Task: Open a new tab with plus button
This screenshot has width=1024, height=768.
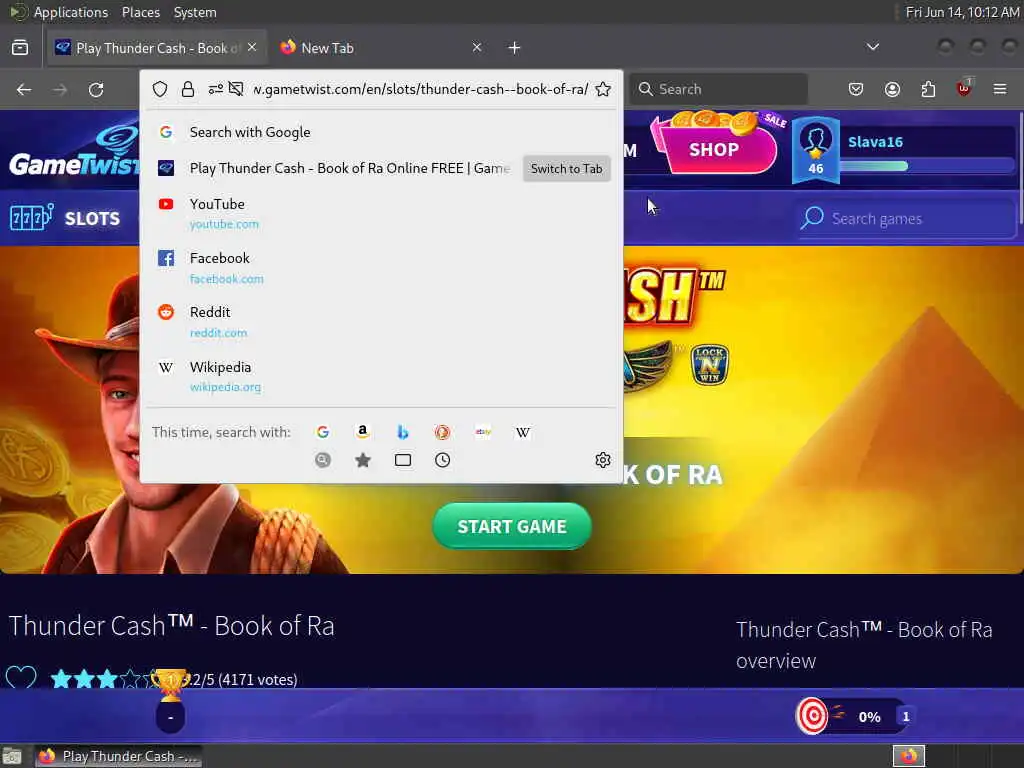Action: (515, 48)
